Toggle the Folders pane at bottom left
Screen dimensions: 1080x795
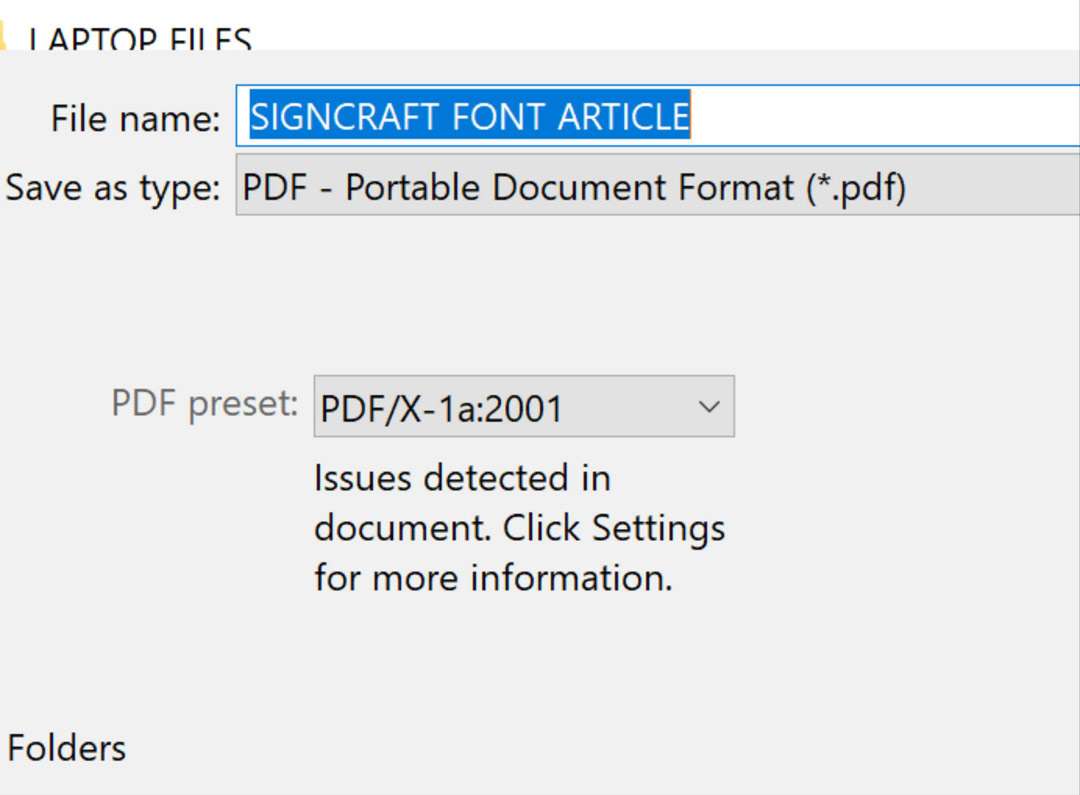[66, 748]
